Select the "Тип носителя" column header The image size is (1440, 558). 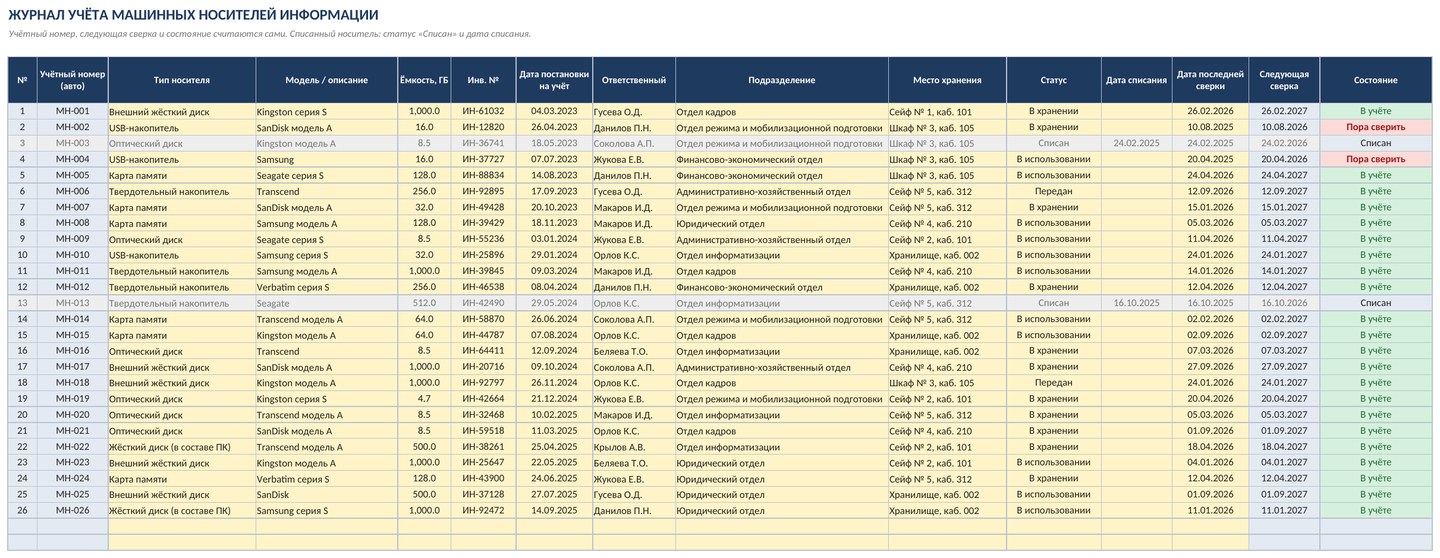tap(182, 80)
